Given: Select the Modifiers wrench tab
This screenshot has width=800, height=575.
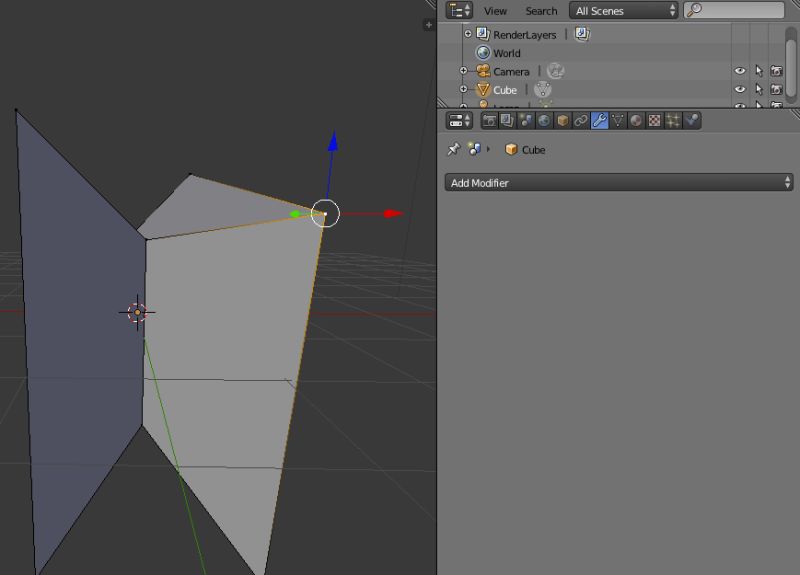Looking at the screenshot, I should pos(599,121).
